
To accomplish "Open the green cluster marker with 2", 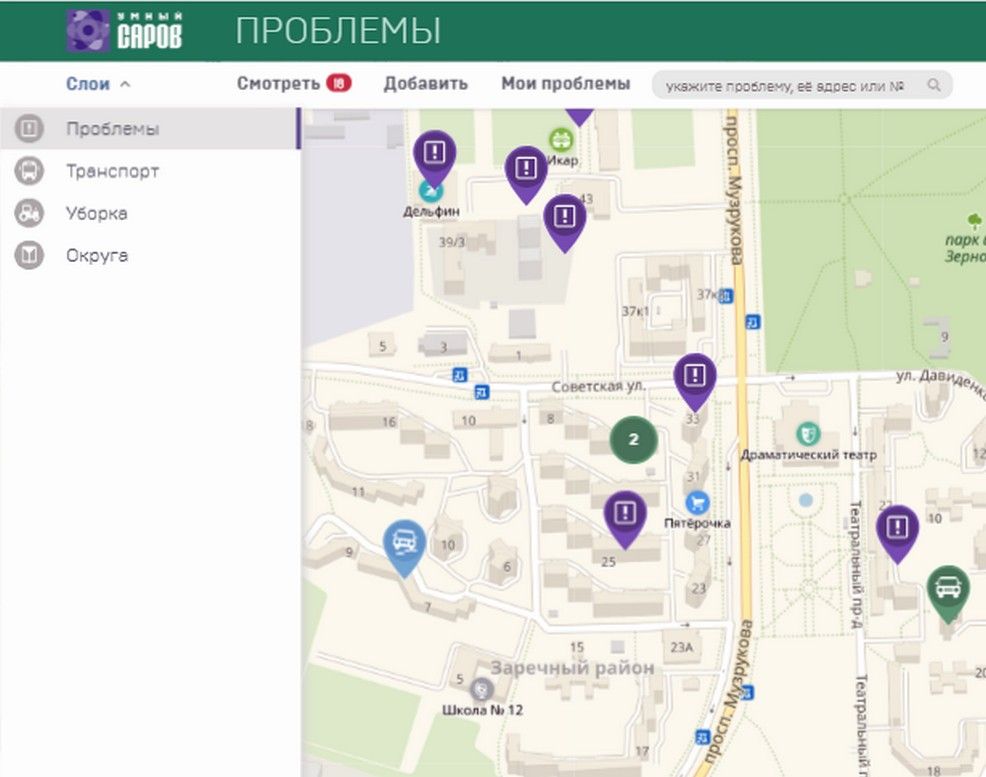I will (x=633, y=439).
